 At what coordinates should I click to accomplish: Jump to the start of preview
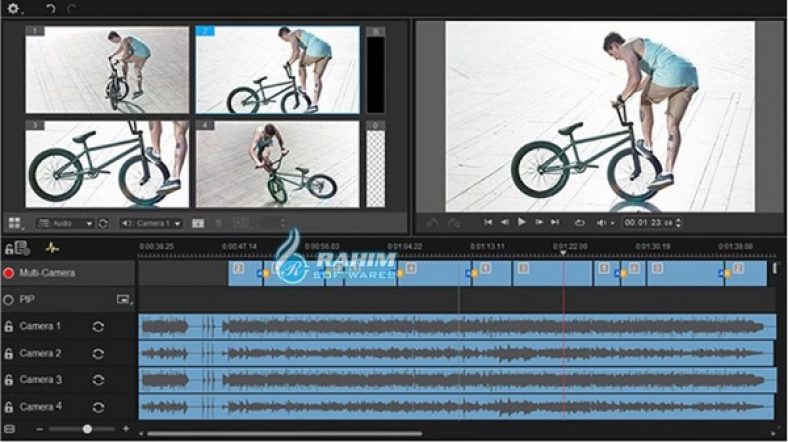point(488,222)
